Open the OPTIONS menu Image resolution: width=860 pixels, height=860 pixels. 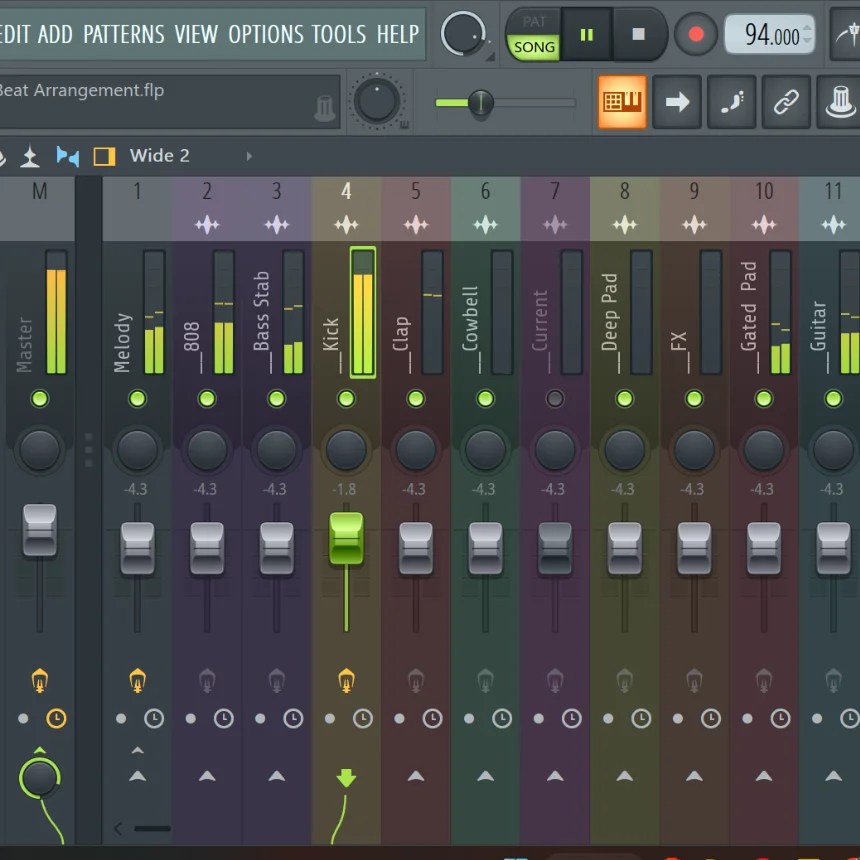pos(265,34)
